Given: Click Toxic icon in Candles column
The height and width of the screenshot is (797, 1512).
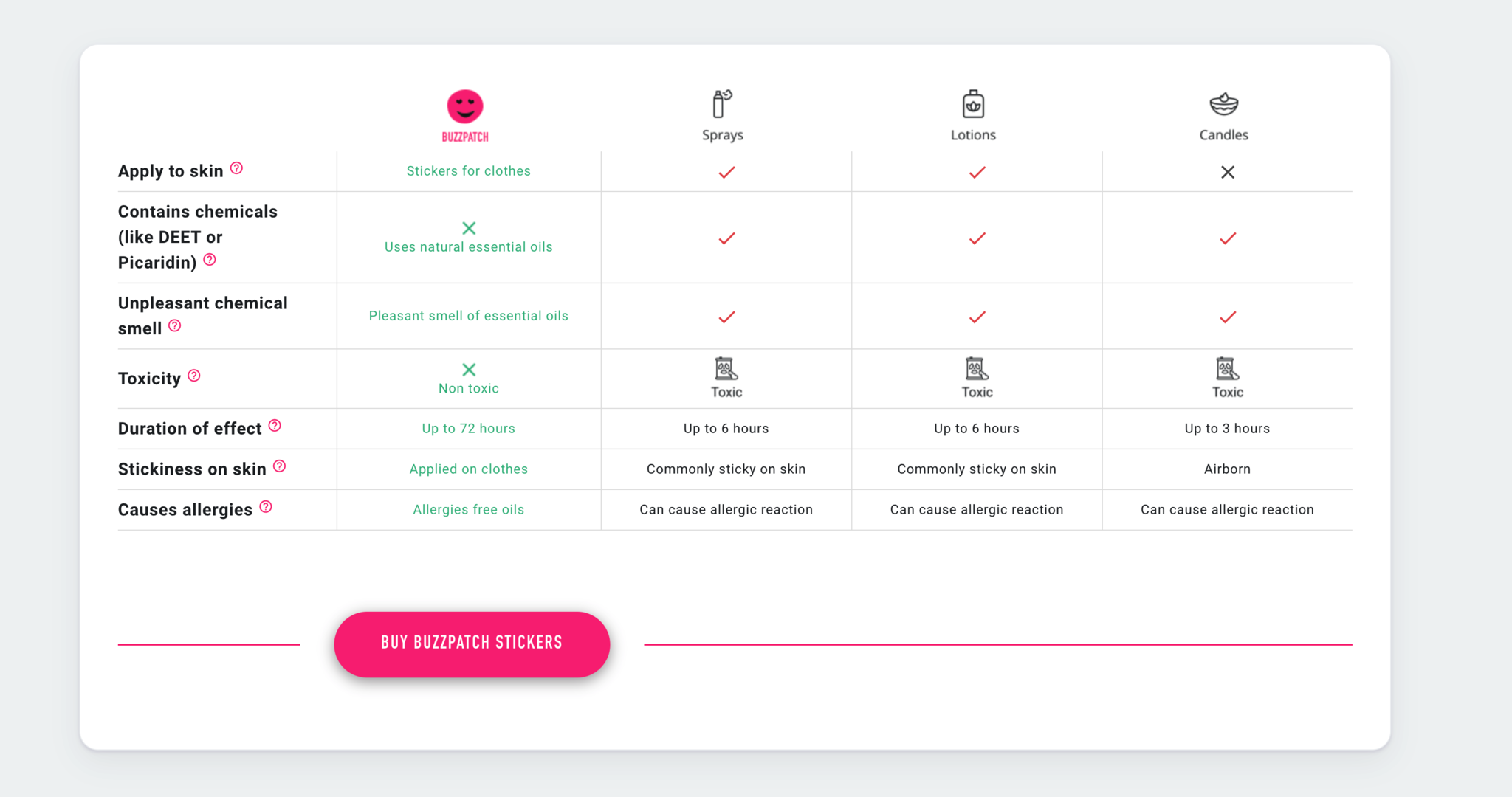Looking at the screenshot, I should pyautogui.click(x=1227, y=368).
